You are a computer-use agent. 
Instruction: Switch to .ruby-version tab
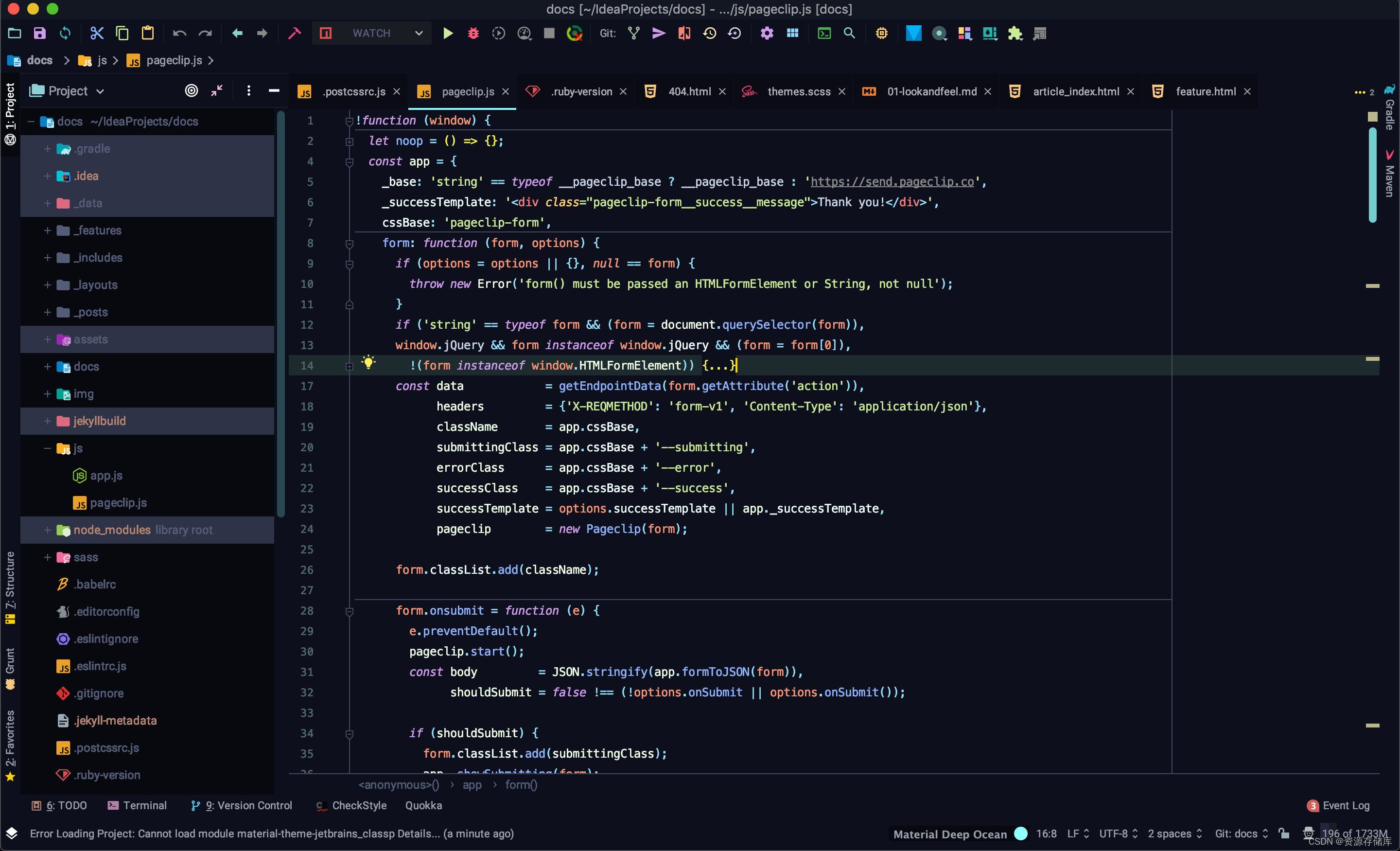pos(577,91)
